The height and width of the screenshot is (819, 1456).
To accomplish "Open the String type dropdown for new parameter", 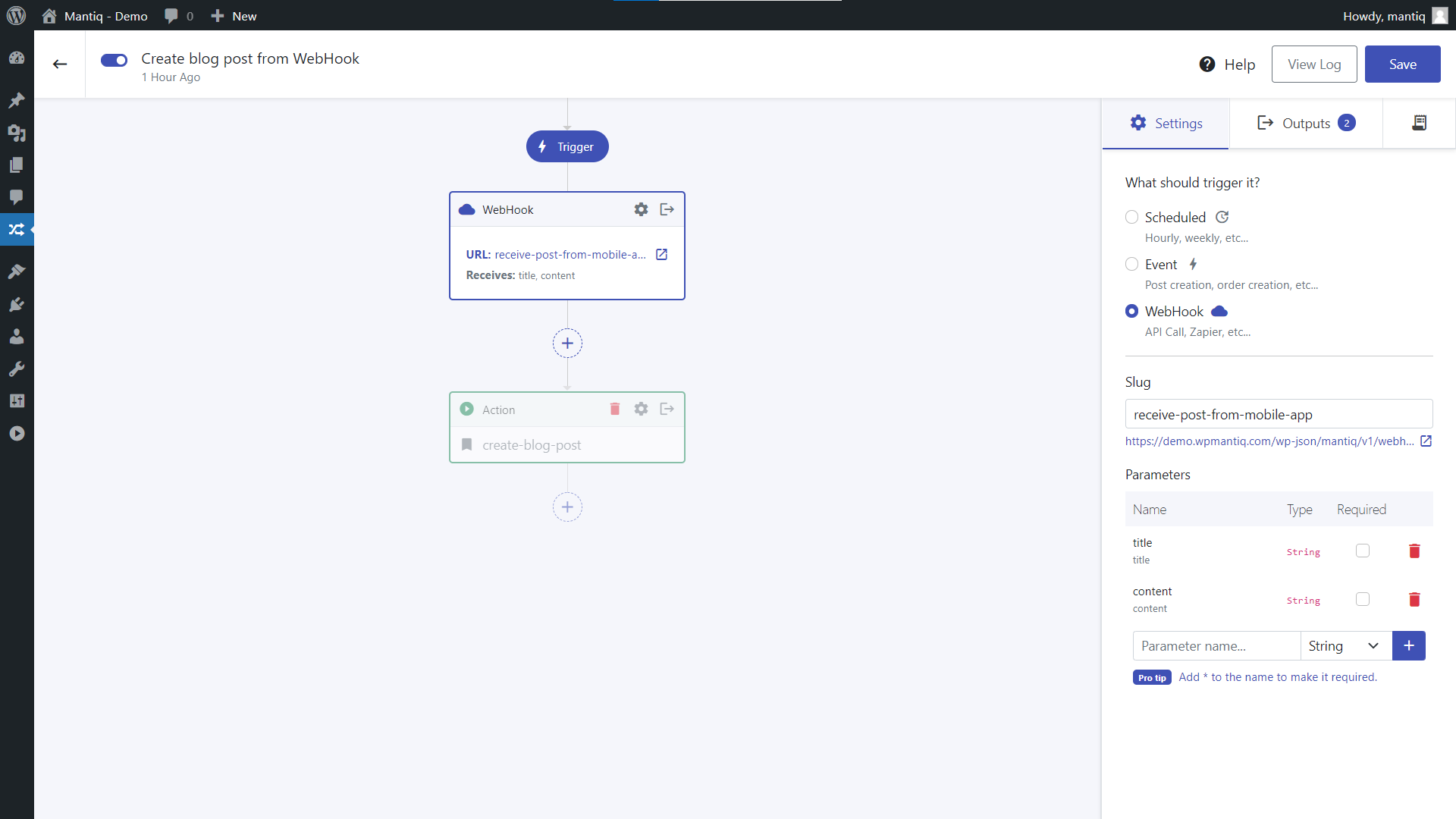I will (x=1345, y=645).
